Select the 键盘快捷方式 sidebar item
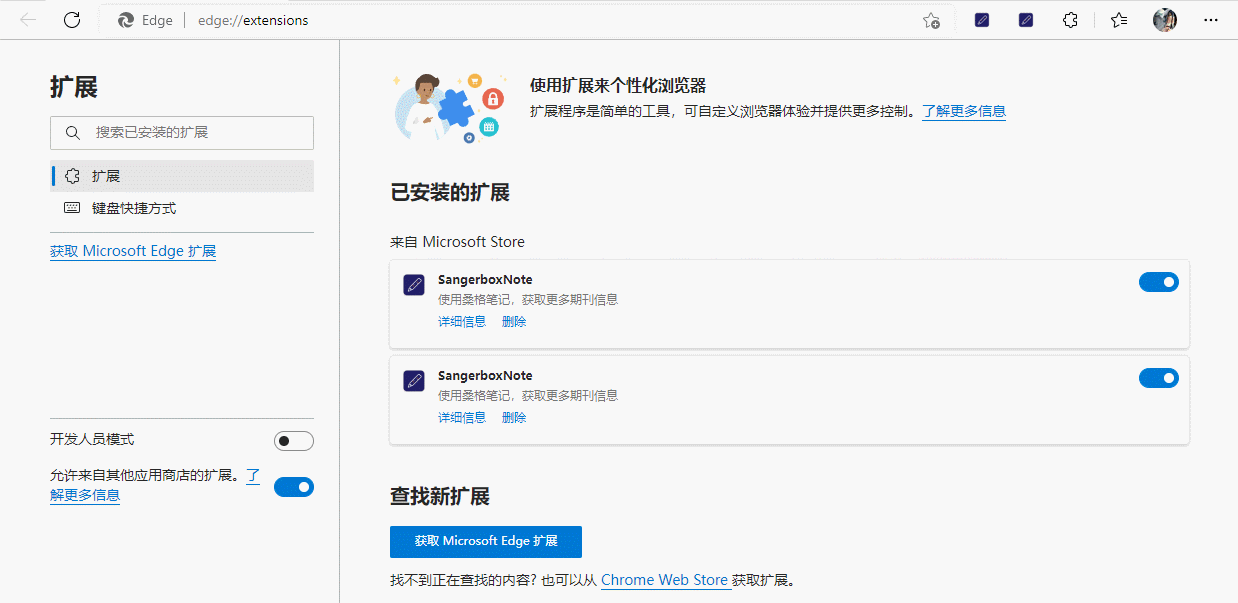The height and width of the screenshot is (603, 1238). click(182, 208)
